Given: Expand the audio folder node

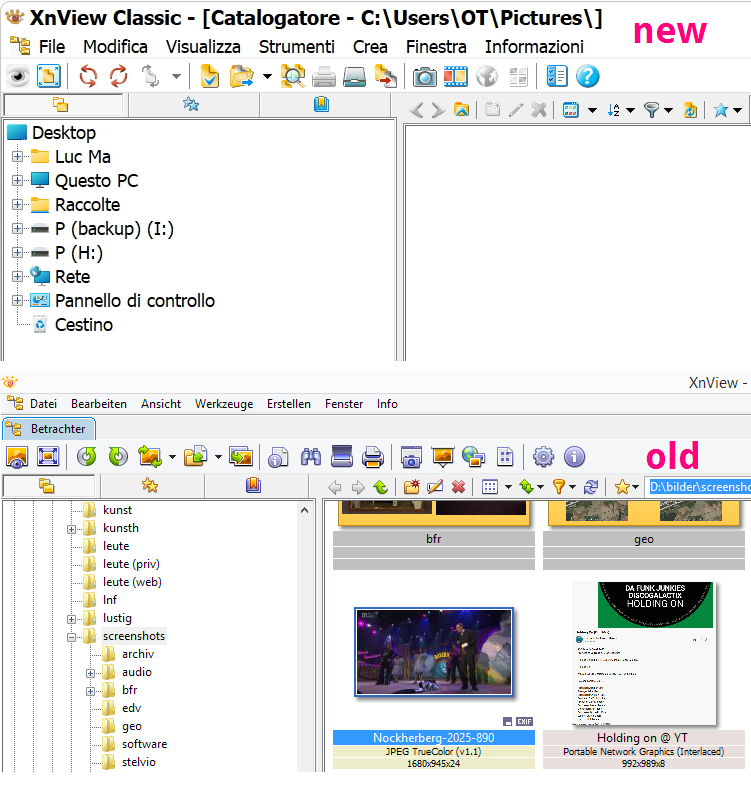Looking at the screenshot, I should [x=90, y=674].
